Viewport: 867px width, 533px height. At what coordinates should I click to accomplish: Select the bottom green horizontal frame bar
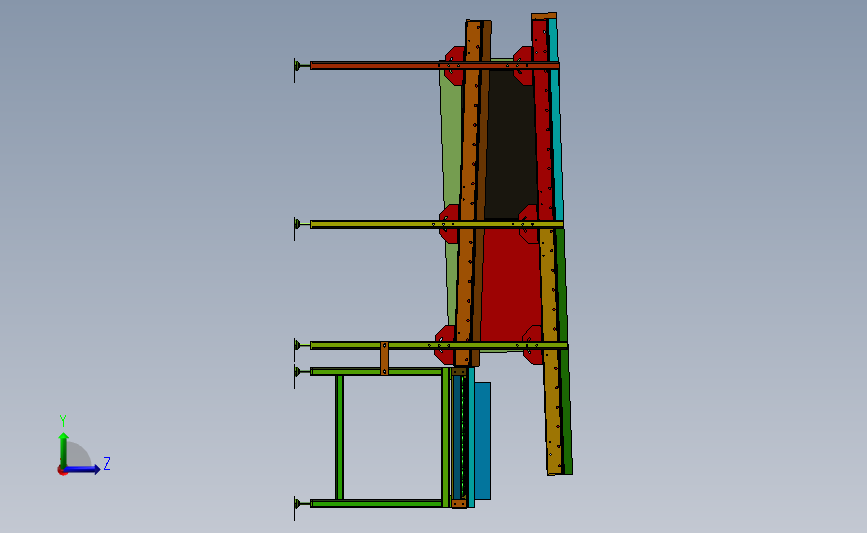(x=377, y=503)
